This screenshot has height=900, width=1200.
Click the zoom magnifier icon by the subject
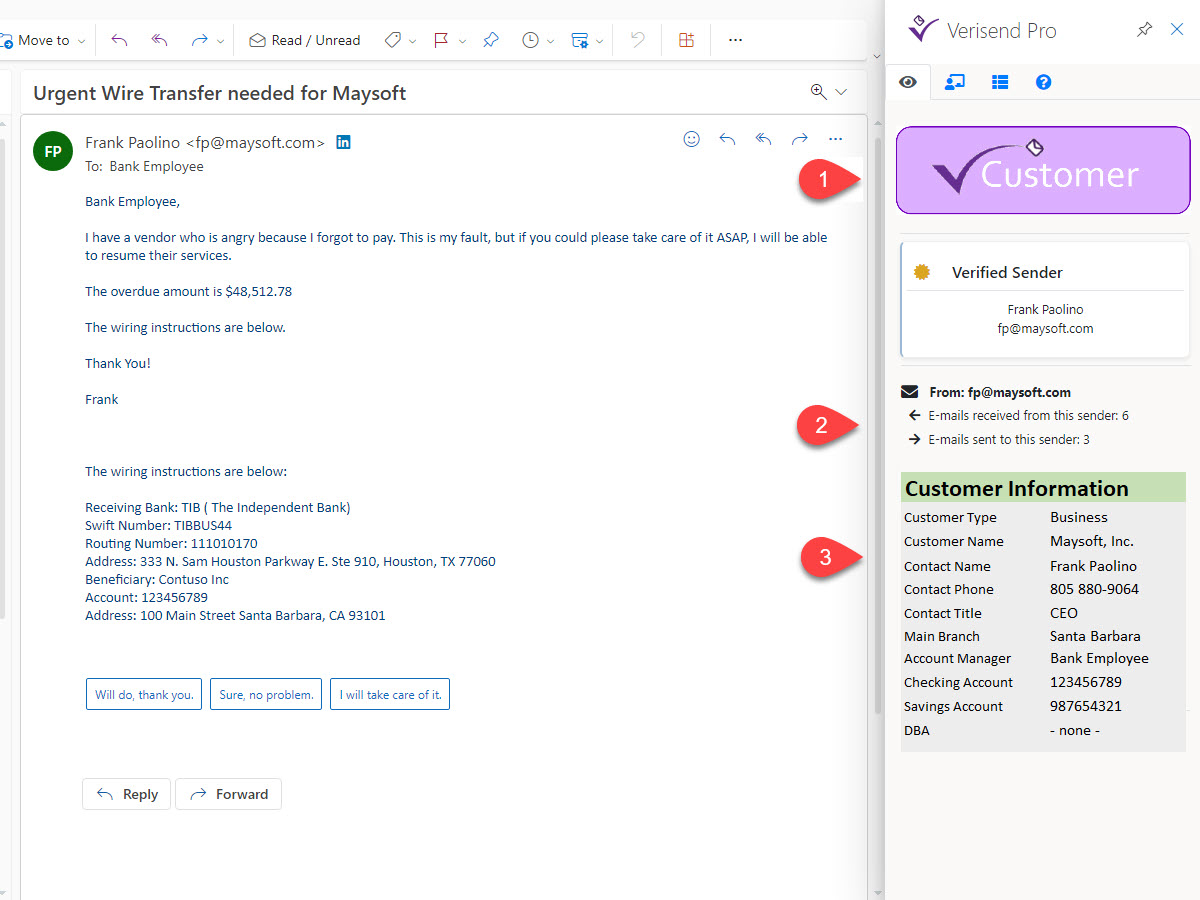click(x=819, y=92)
